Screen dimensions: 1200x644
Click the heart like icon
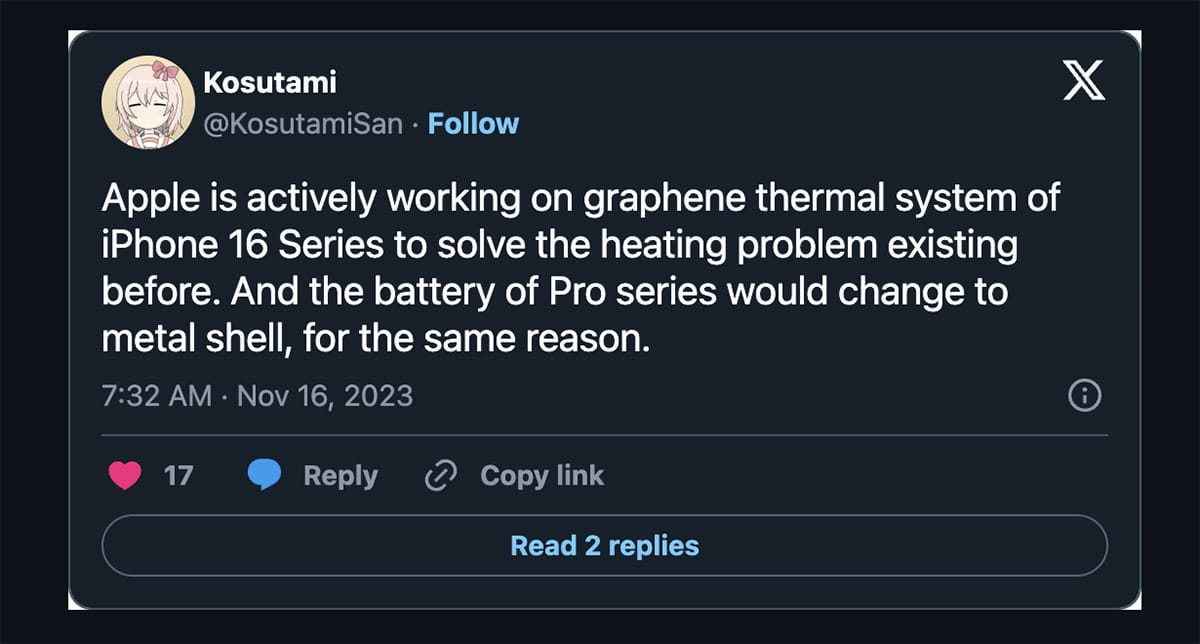pyautogui.click(x=125, y=476)
